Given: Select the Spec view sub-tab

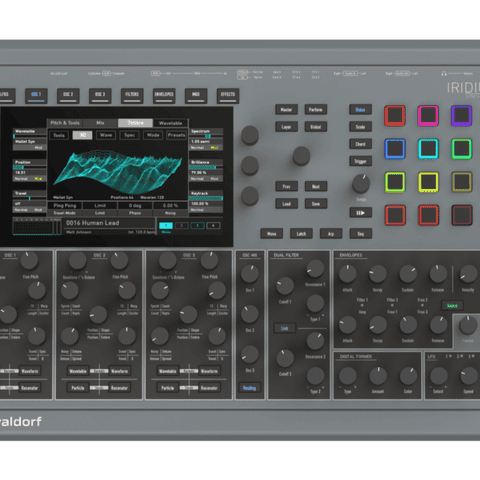Looking at the screenshot, I should (x=129, y=135).
